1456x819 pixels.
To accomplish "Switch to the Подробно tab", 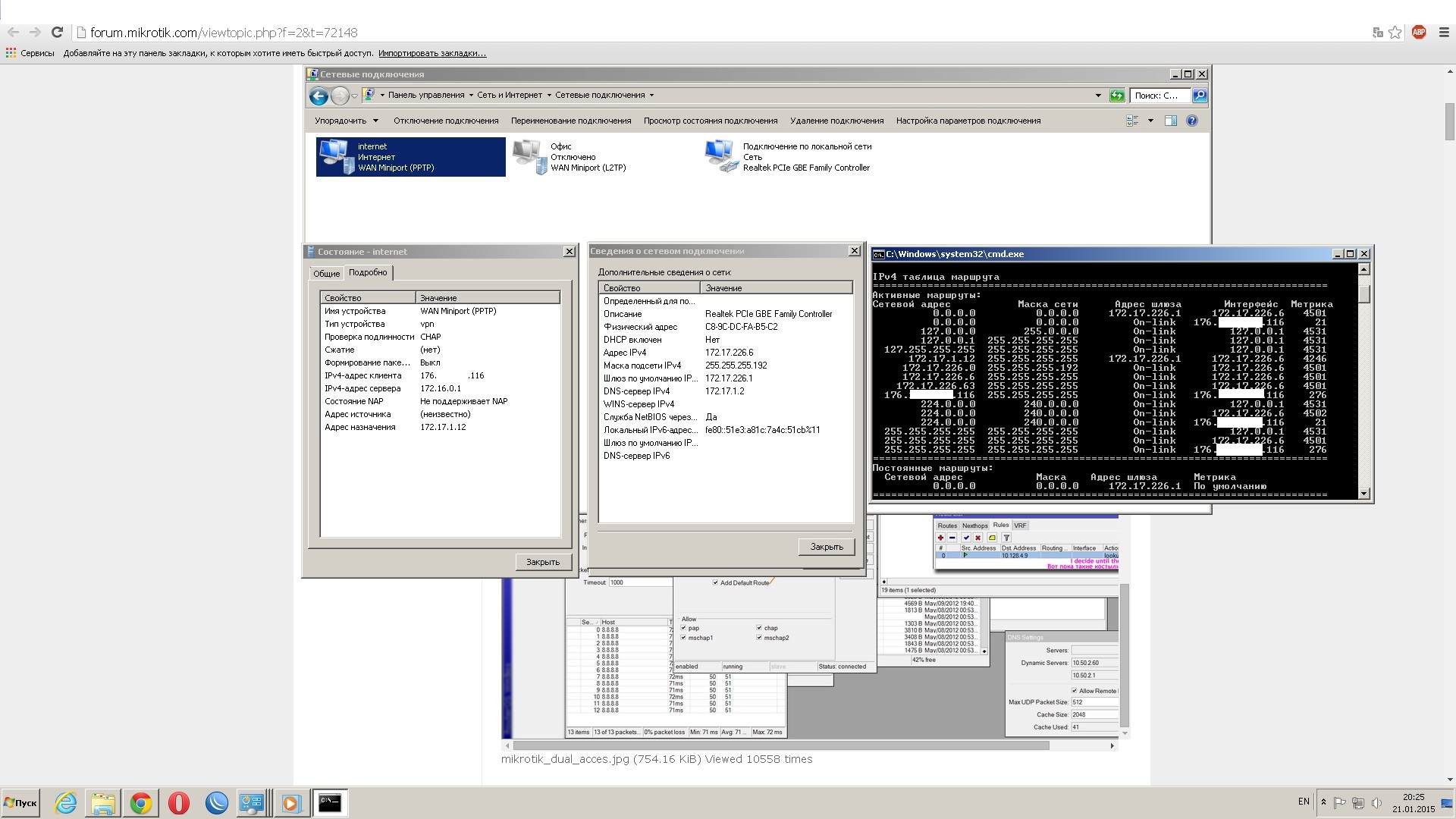I will [x=368, y=272].
